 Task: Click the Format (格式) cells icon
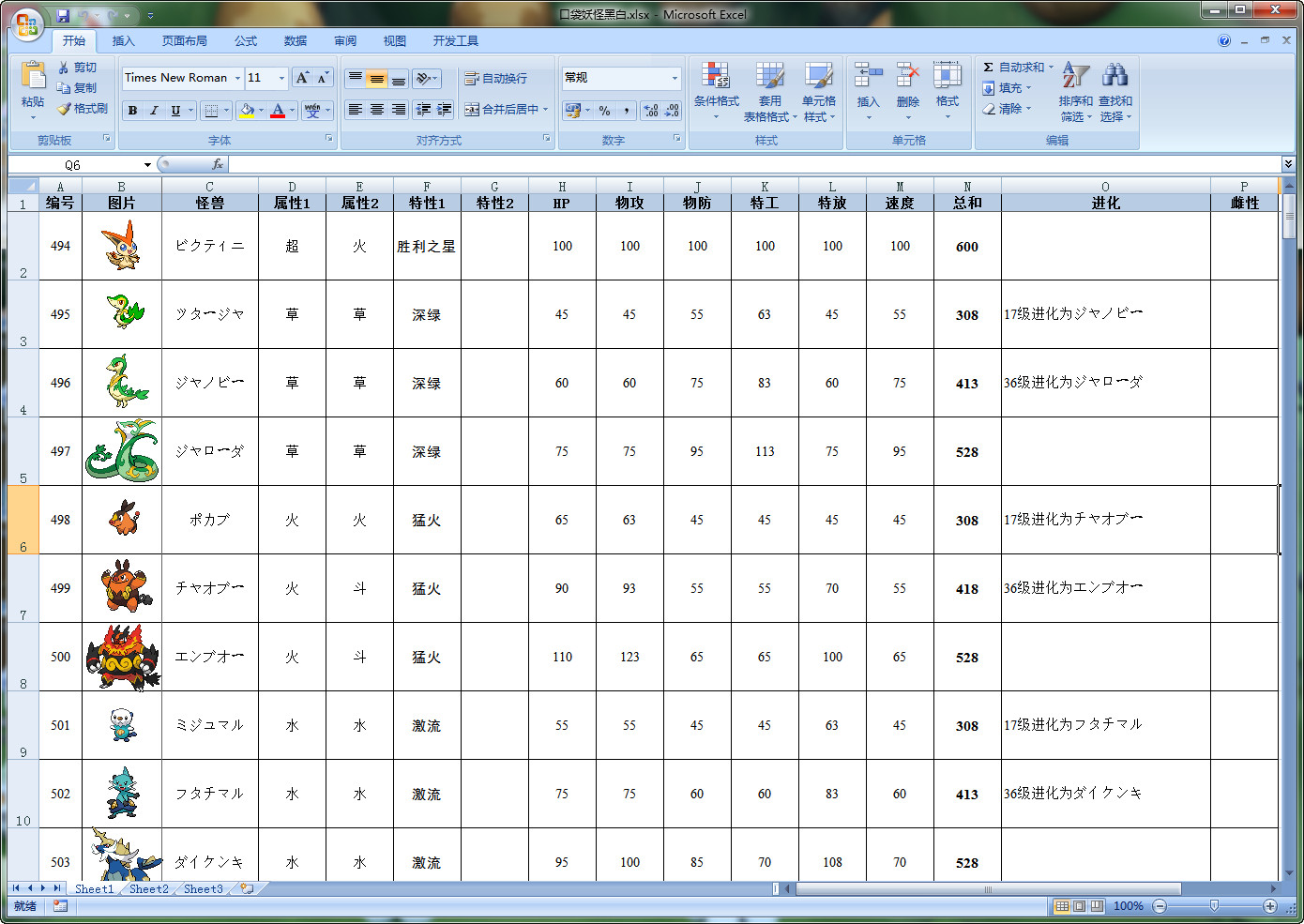[x=948, y=76]
